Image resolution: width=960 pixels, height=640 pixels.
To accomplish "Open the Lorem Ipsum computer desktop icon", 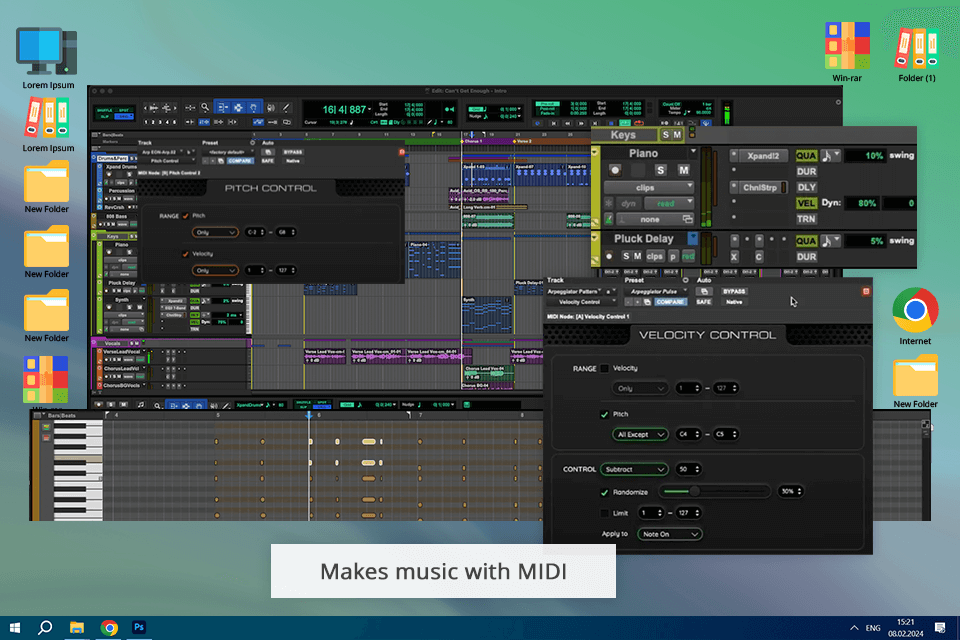I will pos(48,58).
